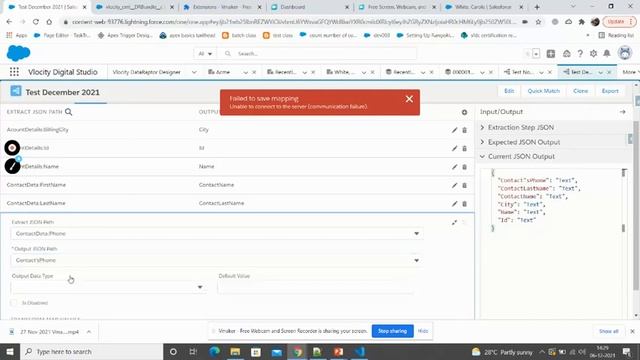640x360 pixels.
Task: Switch to the Free Screen, Webcam browser tab
Action: tap(396, 7)
